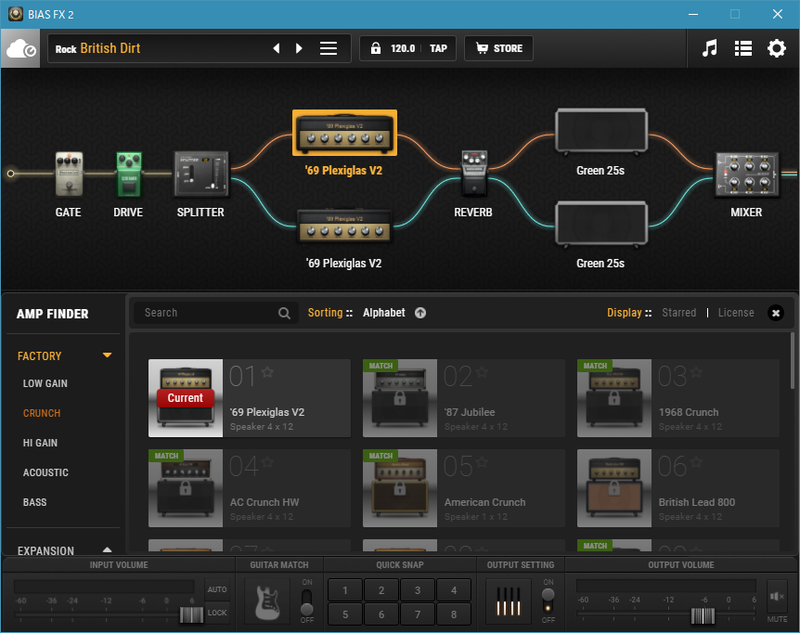Enable AUTO input volume

217,590
